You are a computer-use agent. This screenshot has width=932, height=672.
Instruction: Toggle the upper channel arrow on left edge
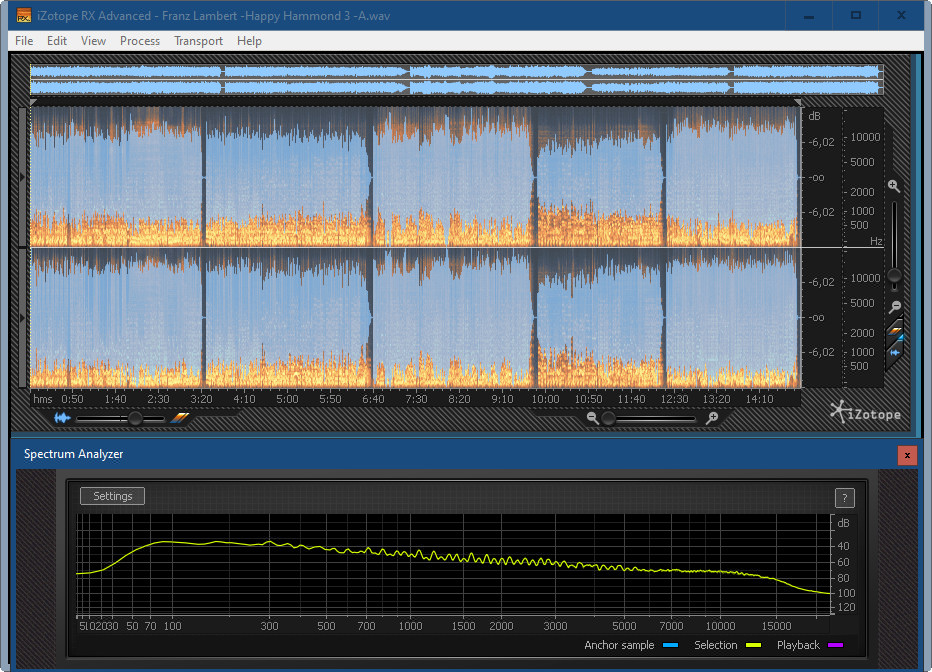24,177
